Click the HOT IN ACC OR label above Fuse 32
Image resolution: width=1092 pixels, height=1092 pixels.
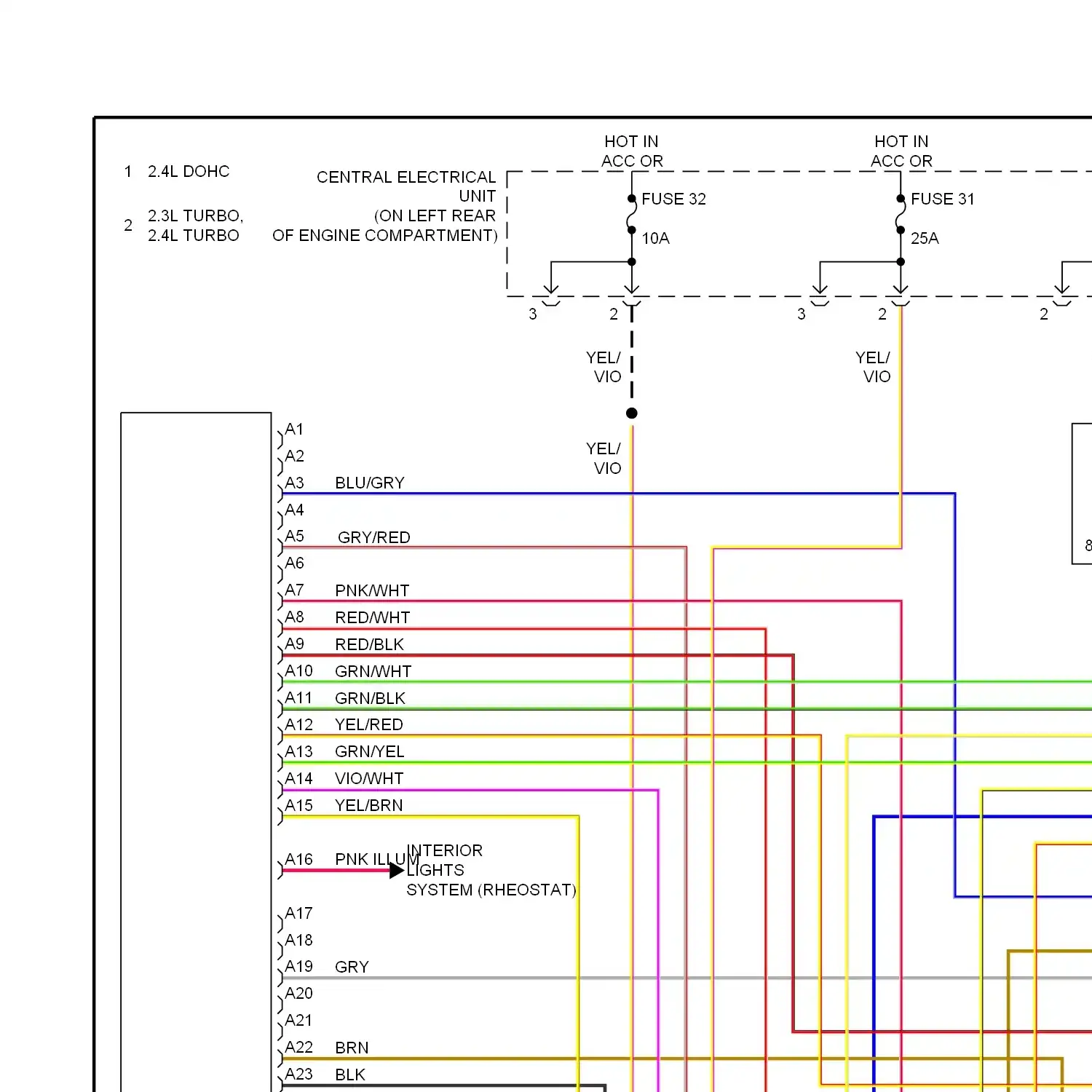[x=632, y=151]
